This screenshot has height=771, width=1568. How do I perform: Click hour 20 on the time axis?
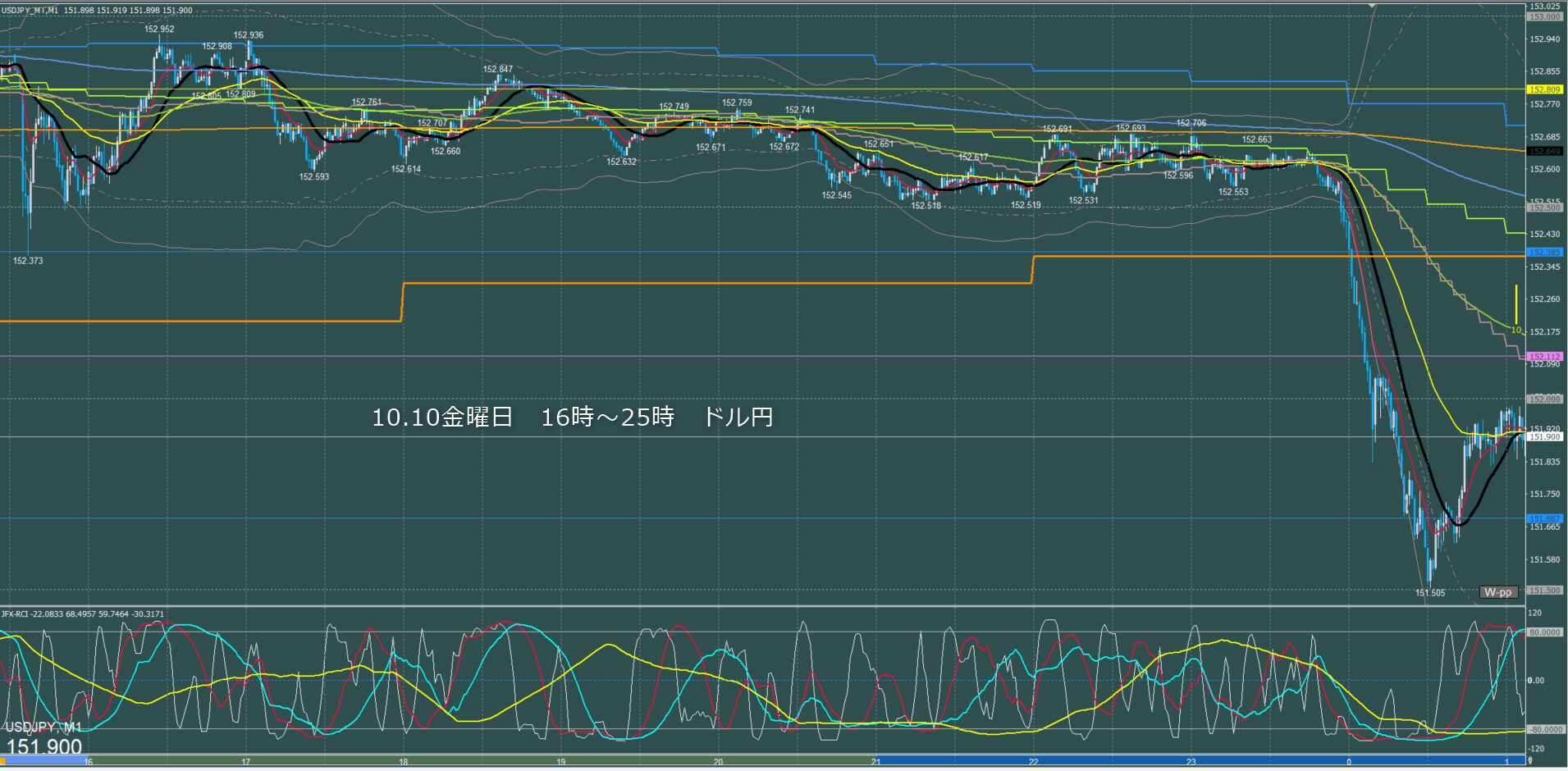coord(718,762)
